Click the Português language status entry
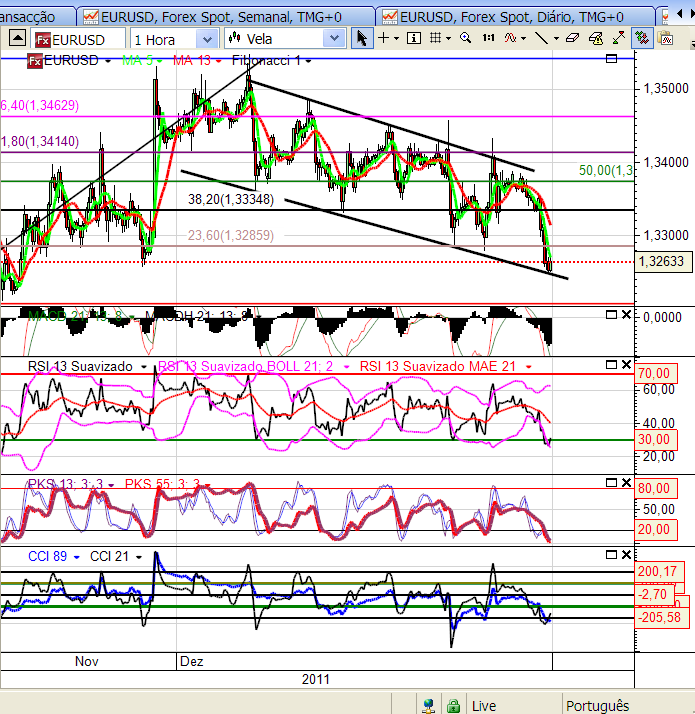Screen dimensions: 695x714 point(598,706)
